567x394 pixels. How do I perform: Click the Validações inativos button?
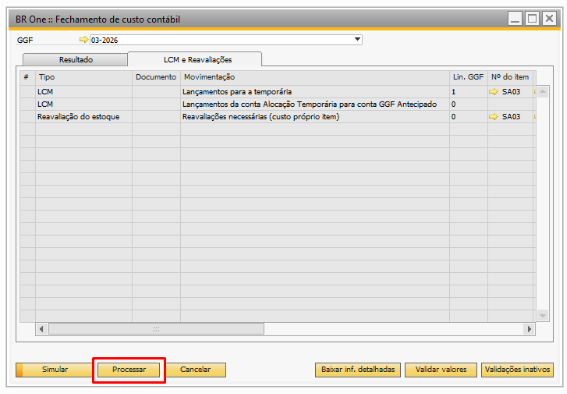coord(517,369)
